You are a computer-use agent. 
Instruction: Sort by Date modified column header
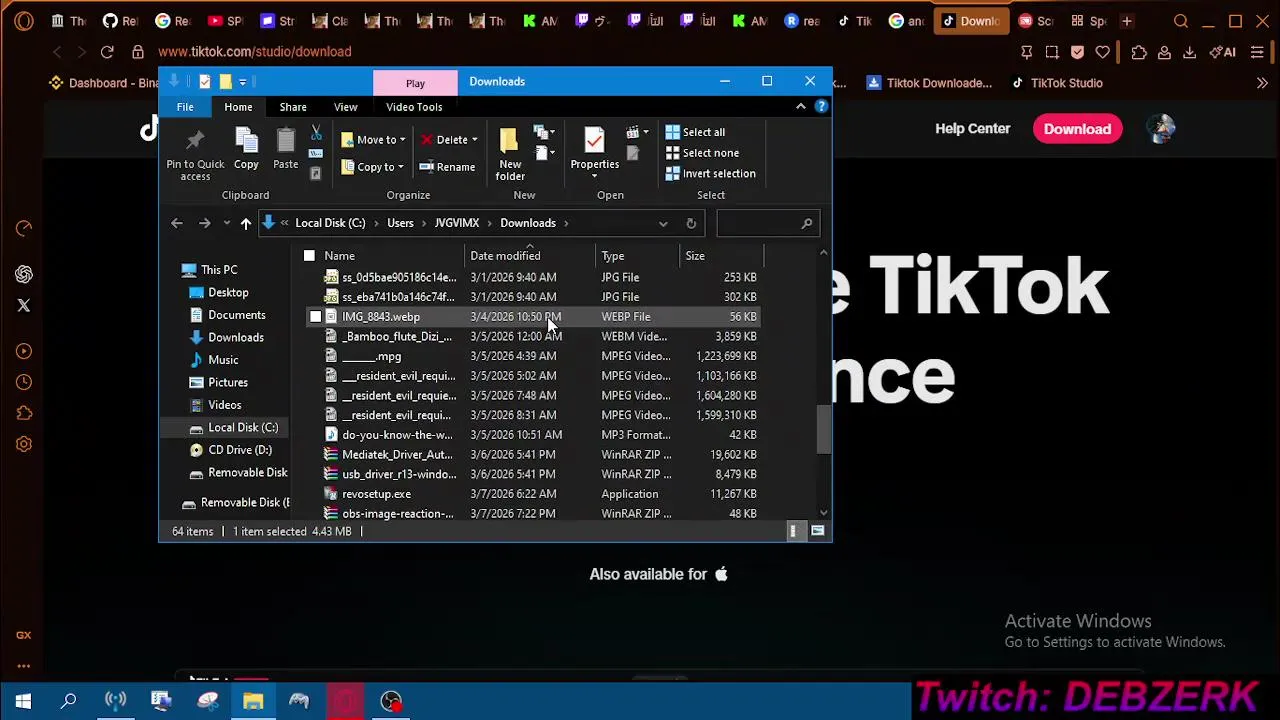point(530,256)
